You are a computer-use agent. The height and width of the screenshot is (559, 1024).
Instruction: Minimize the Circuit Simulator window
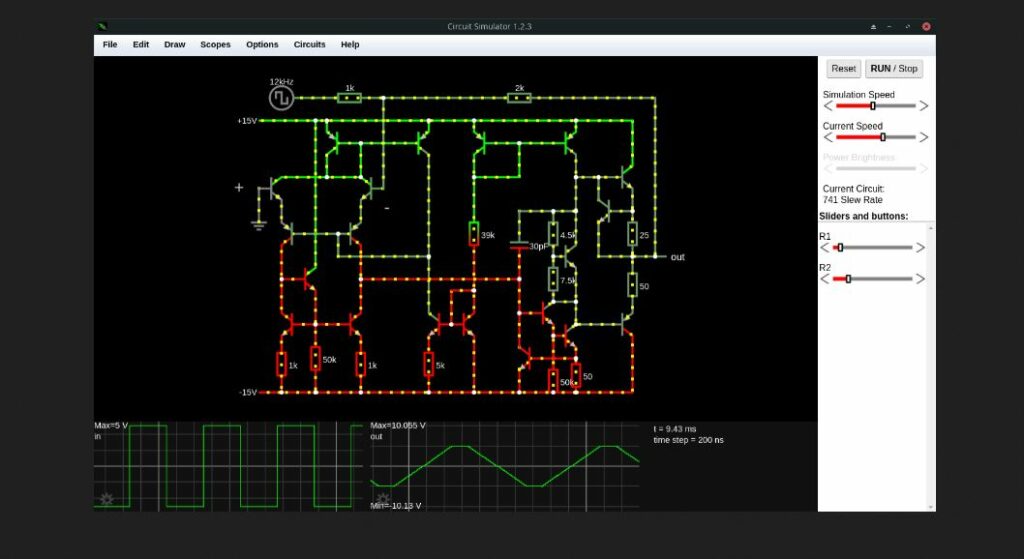pyautogui.click(x=889, y=26)
